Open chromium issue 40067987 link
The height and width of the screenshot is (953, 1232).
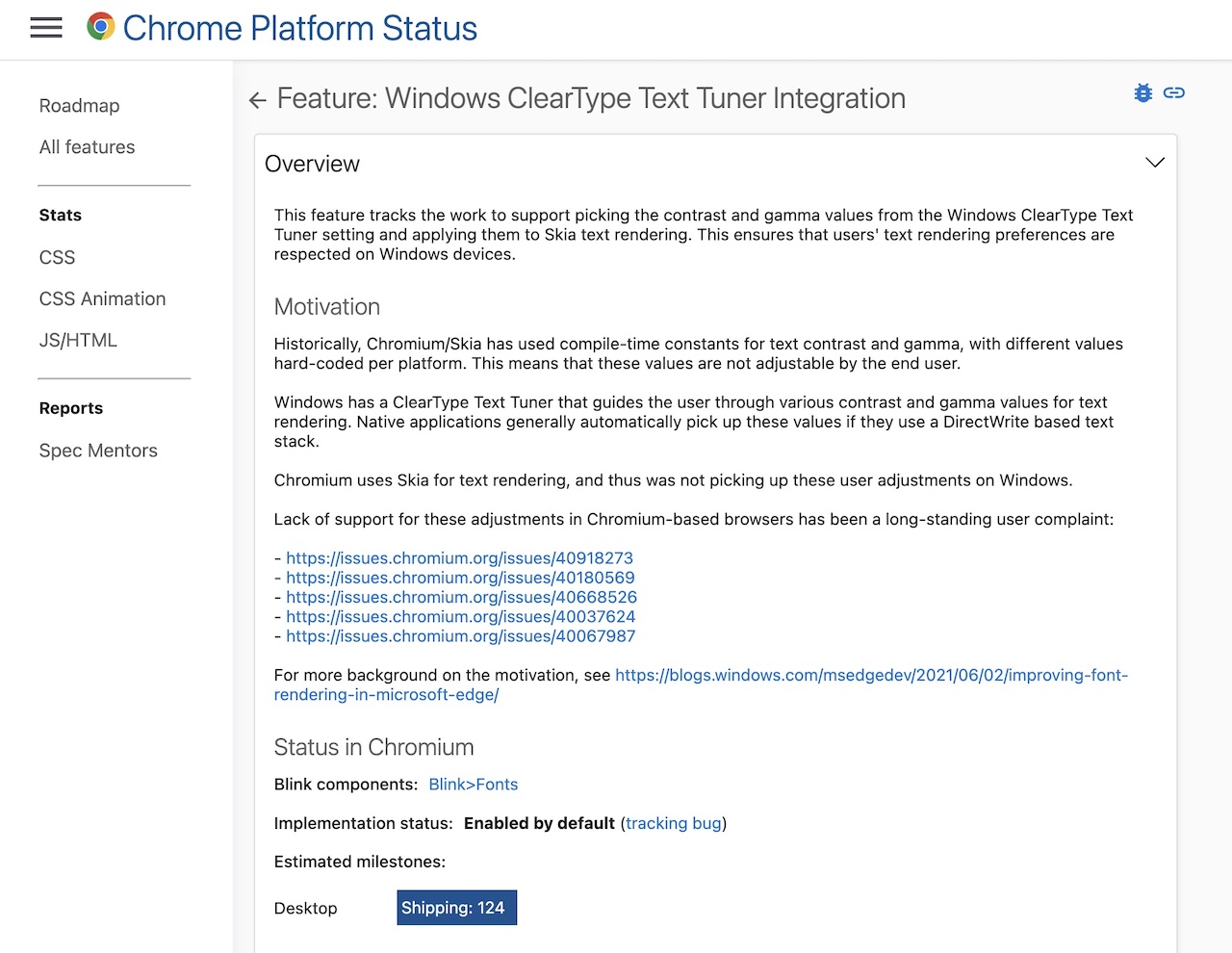(460, 636)
